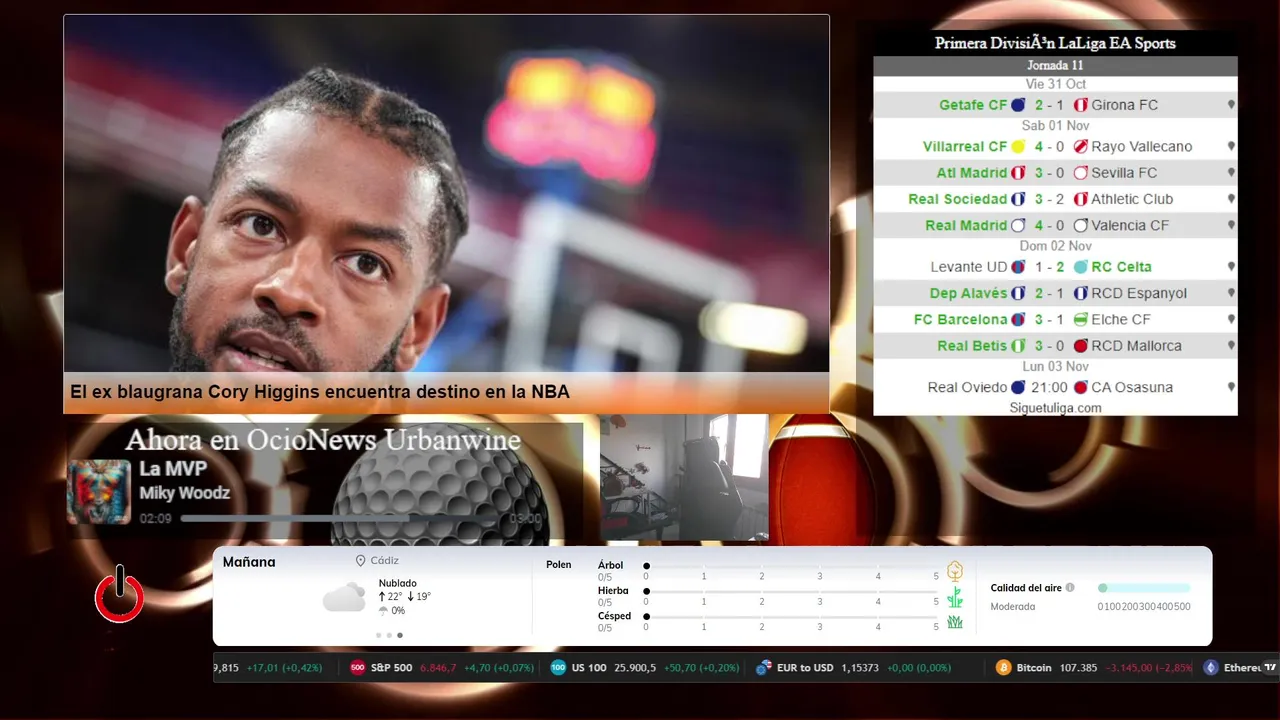Image resolution: width=1280 pixels, height=720 pixels.
Task: Open the location pin for Getafe CF match
Action: point(1231,105)
